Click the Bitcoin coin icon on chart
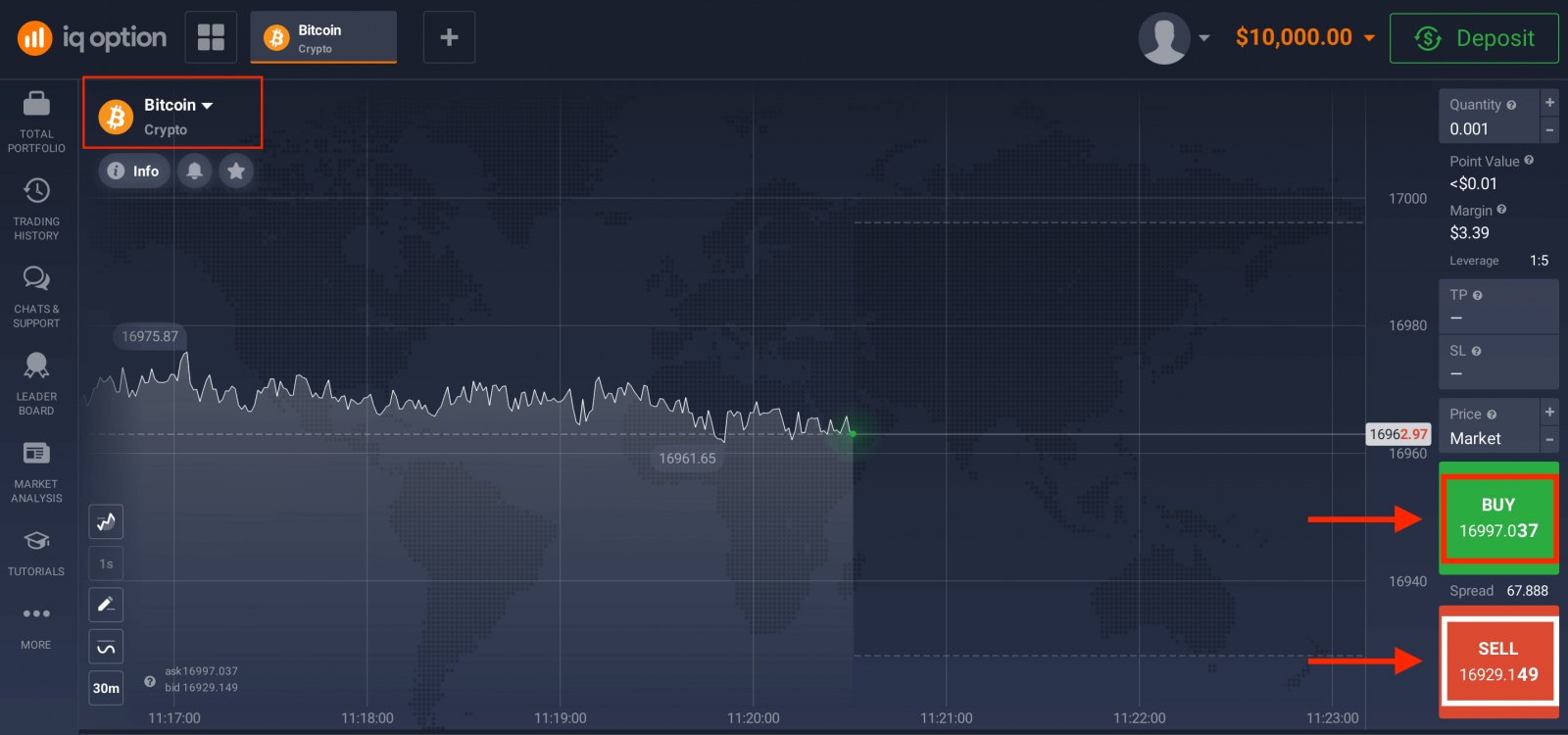1568x735 pixels. coord(116,117)
